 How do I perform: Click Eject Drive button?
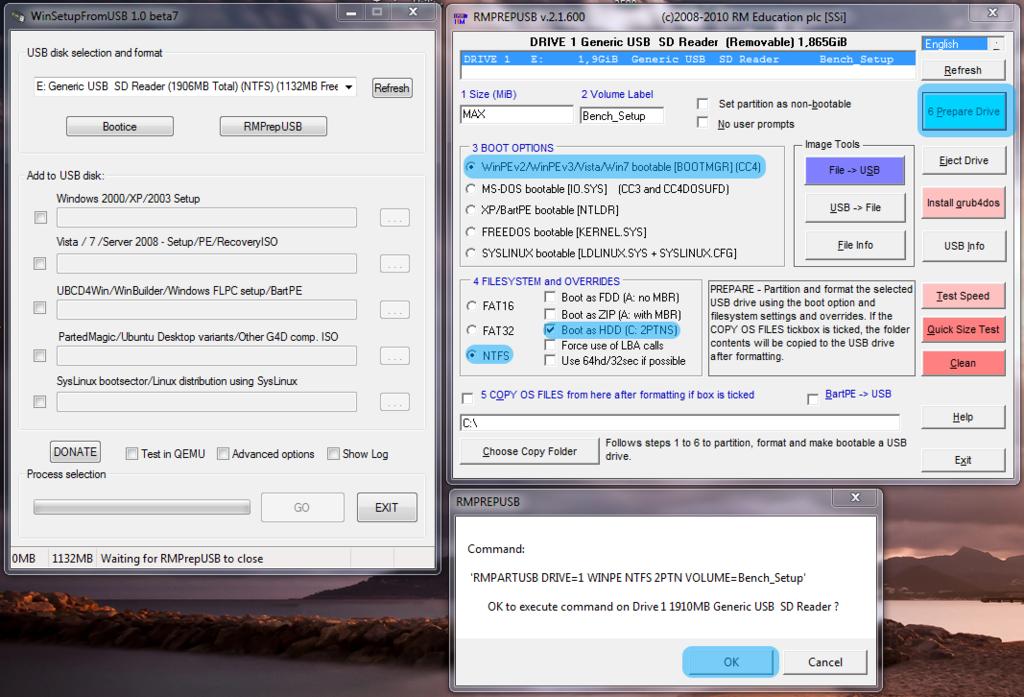coord(964,161)
